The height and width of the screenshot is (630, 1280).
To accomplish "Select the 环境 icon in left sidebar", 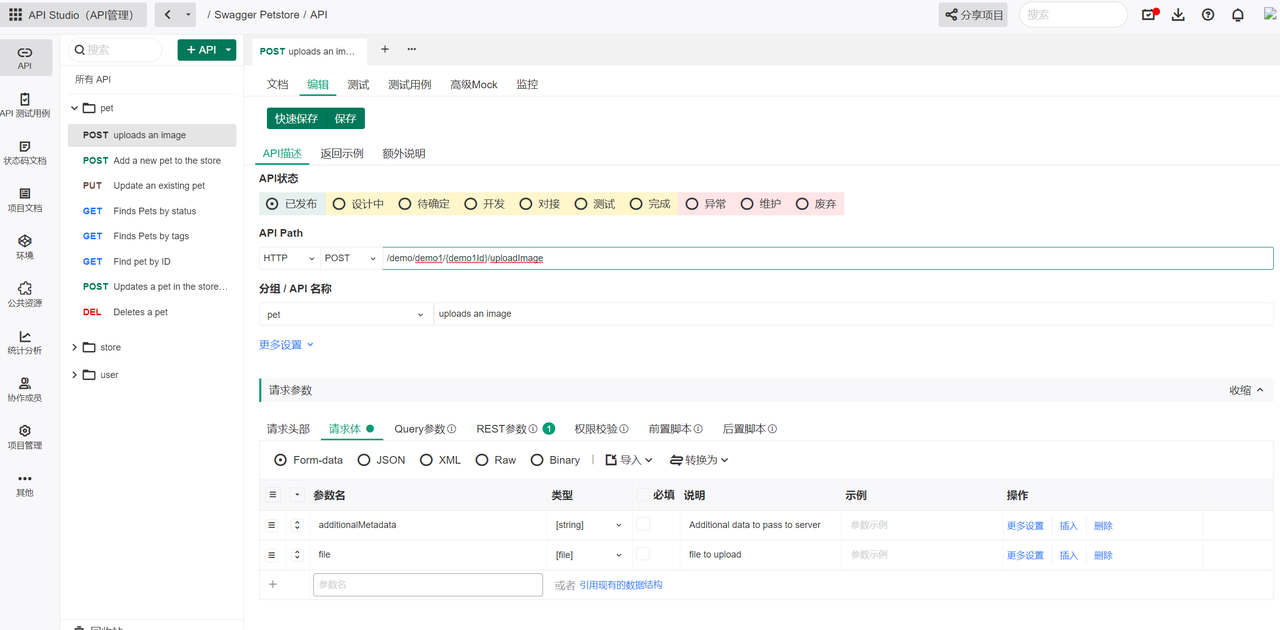I will 25,246.
